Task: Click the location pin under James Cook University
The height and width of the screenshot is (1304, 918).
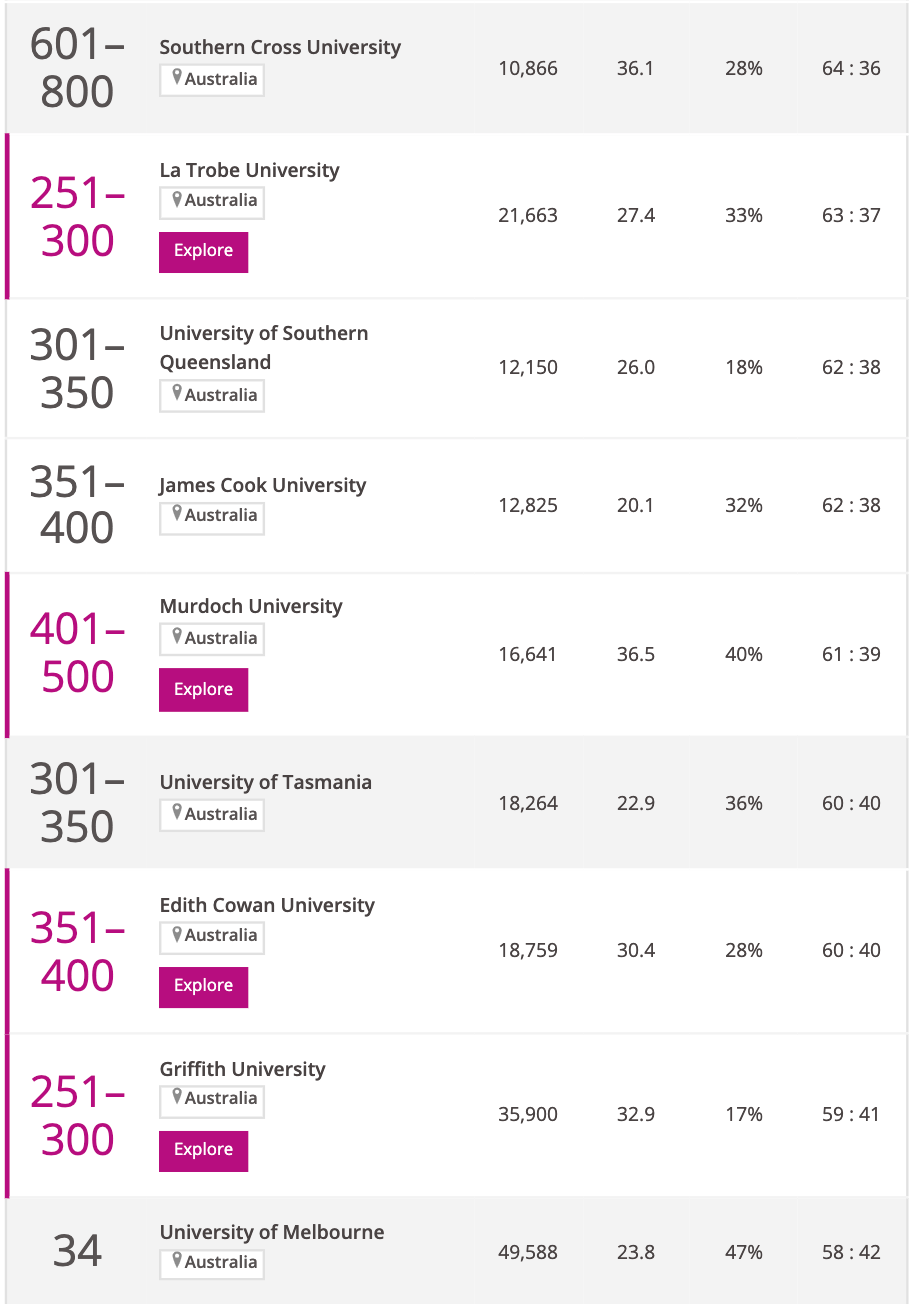Action: pos(177,514)
